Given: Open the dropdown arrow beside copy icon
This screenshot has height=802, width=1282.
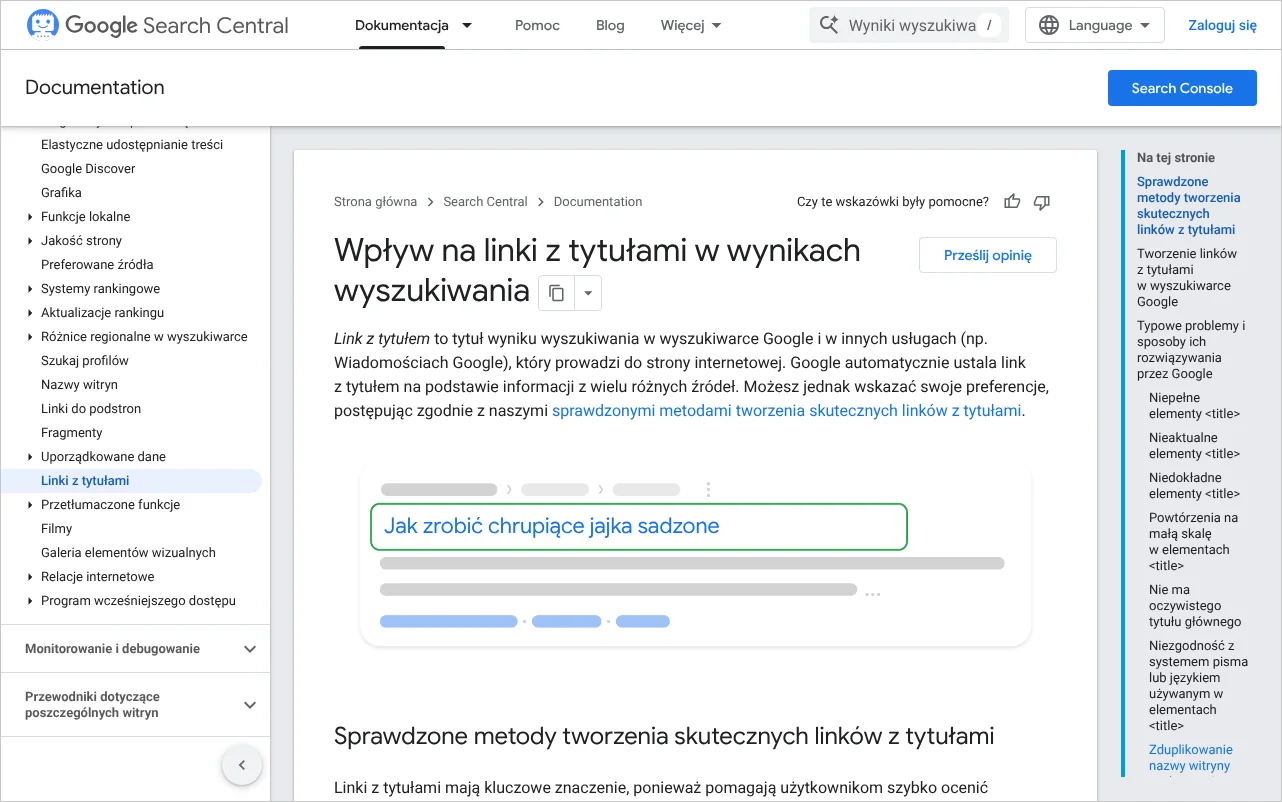Looking at the screenshot, I should coord(588,293).
